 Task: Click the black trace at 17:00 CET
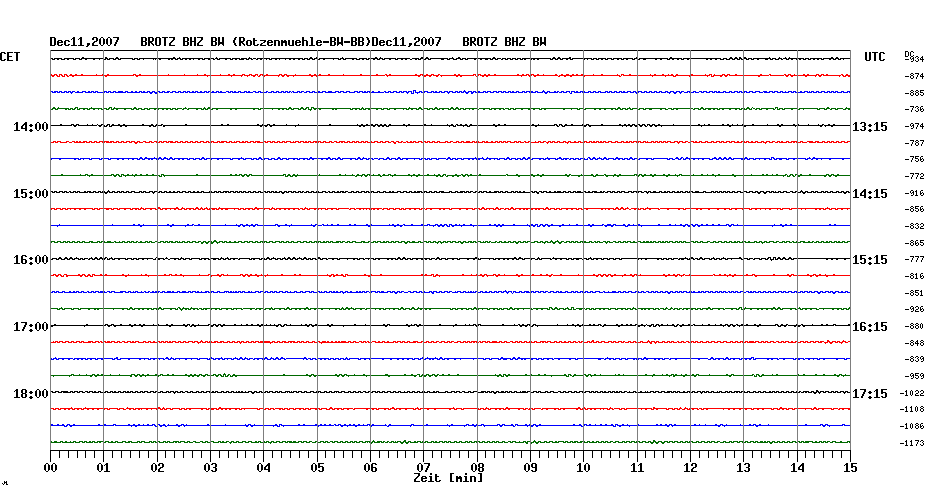point(450,325)
